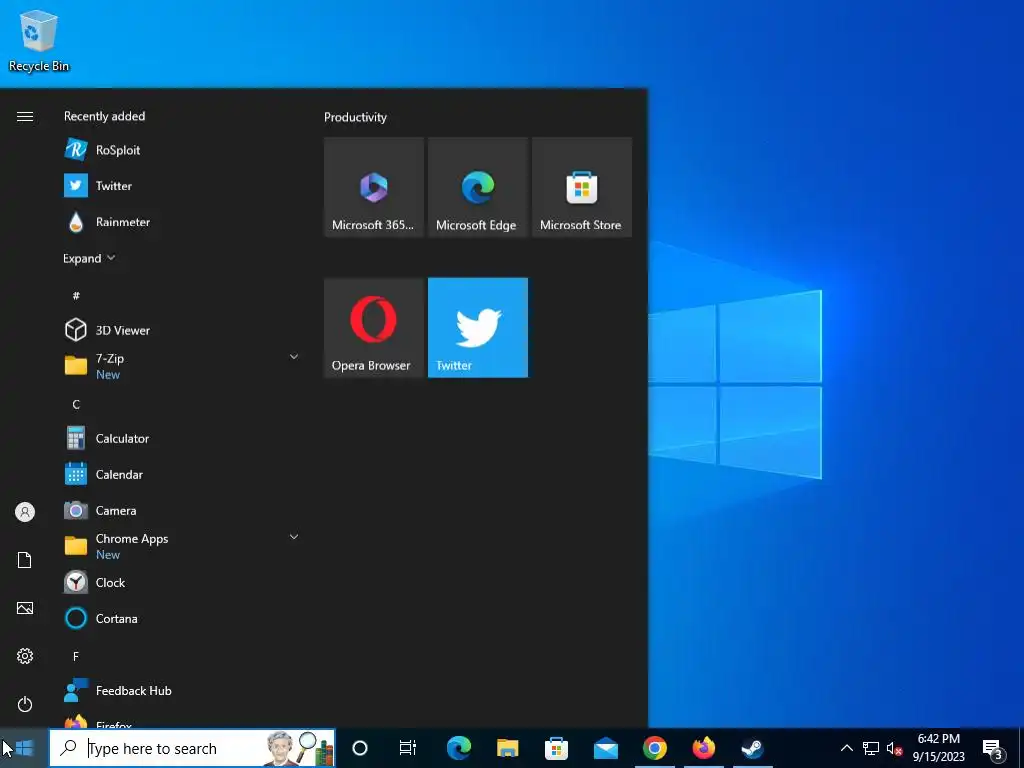Launch Cortana from the app list
Image resolution: width=1024 pixels, height=768 pixels.
coord(180,618)
